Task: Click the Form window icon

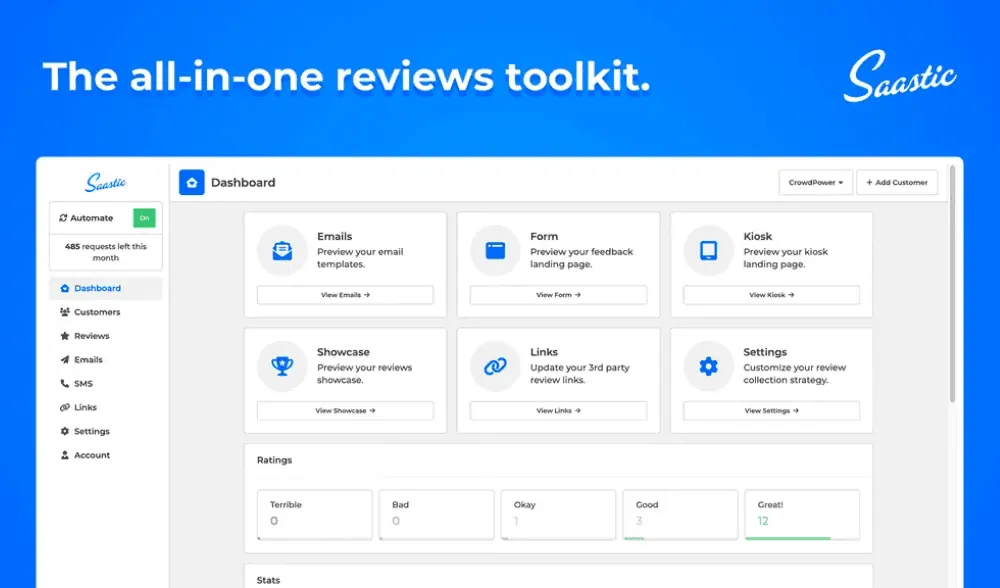Action: 495,251
